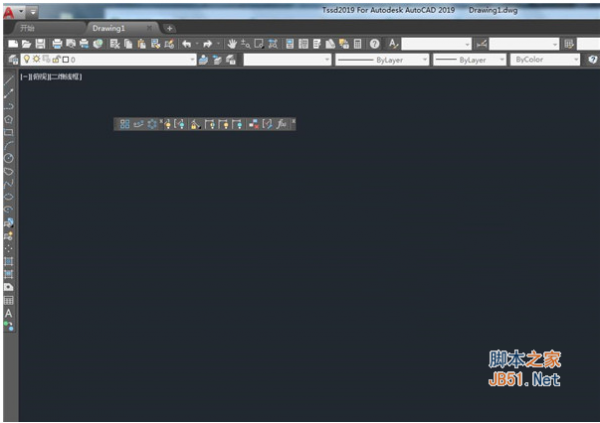Select the Pan hand tool

[232, 44]
